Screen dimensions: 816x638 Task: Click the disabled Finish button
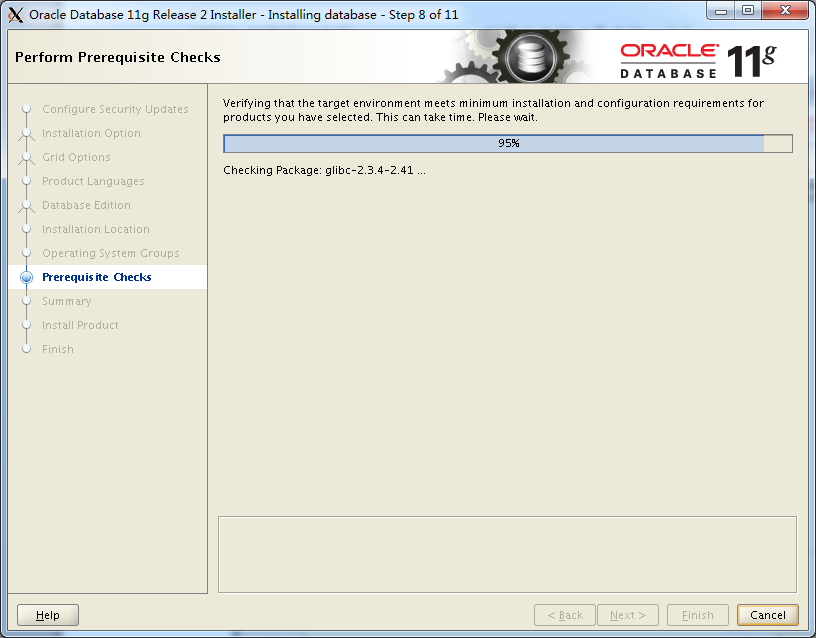click(698, 615)
